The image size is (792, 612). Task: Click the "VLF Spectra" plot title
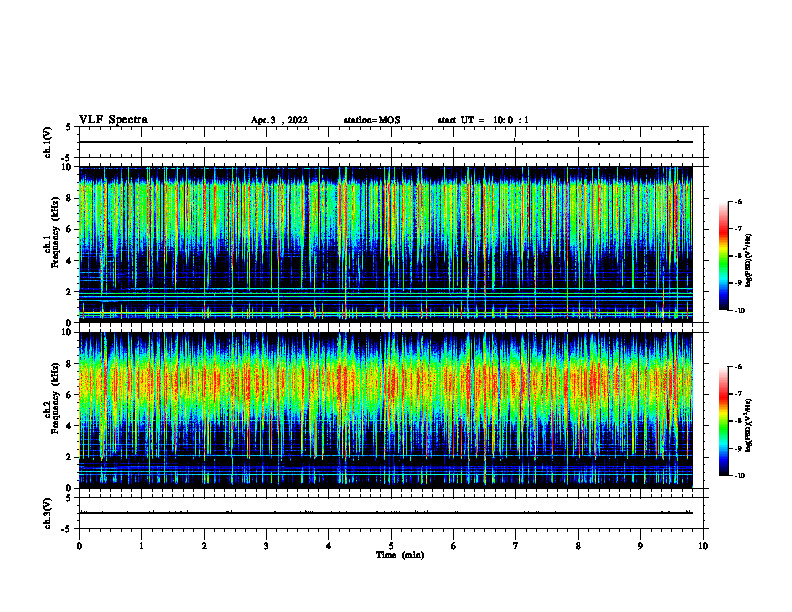(x=113, y=120)
